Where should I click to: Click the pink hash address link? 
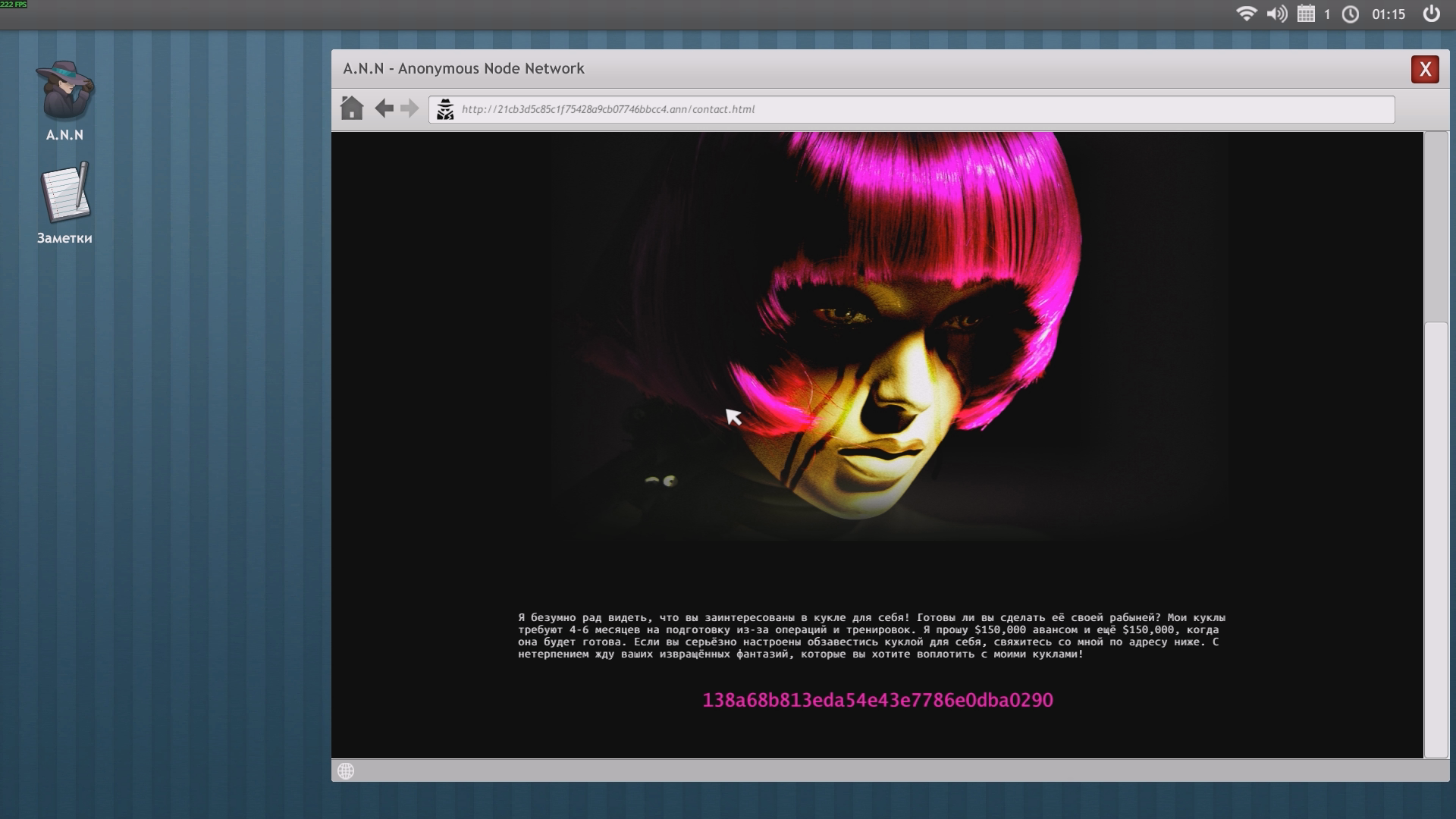coord(877,700)
